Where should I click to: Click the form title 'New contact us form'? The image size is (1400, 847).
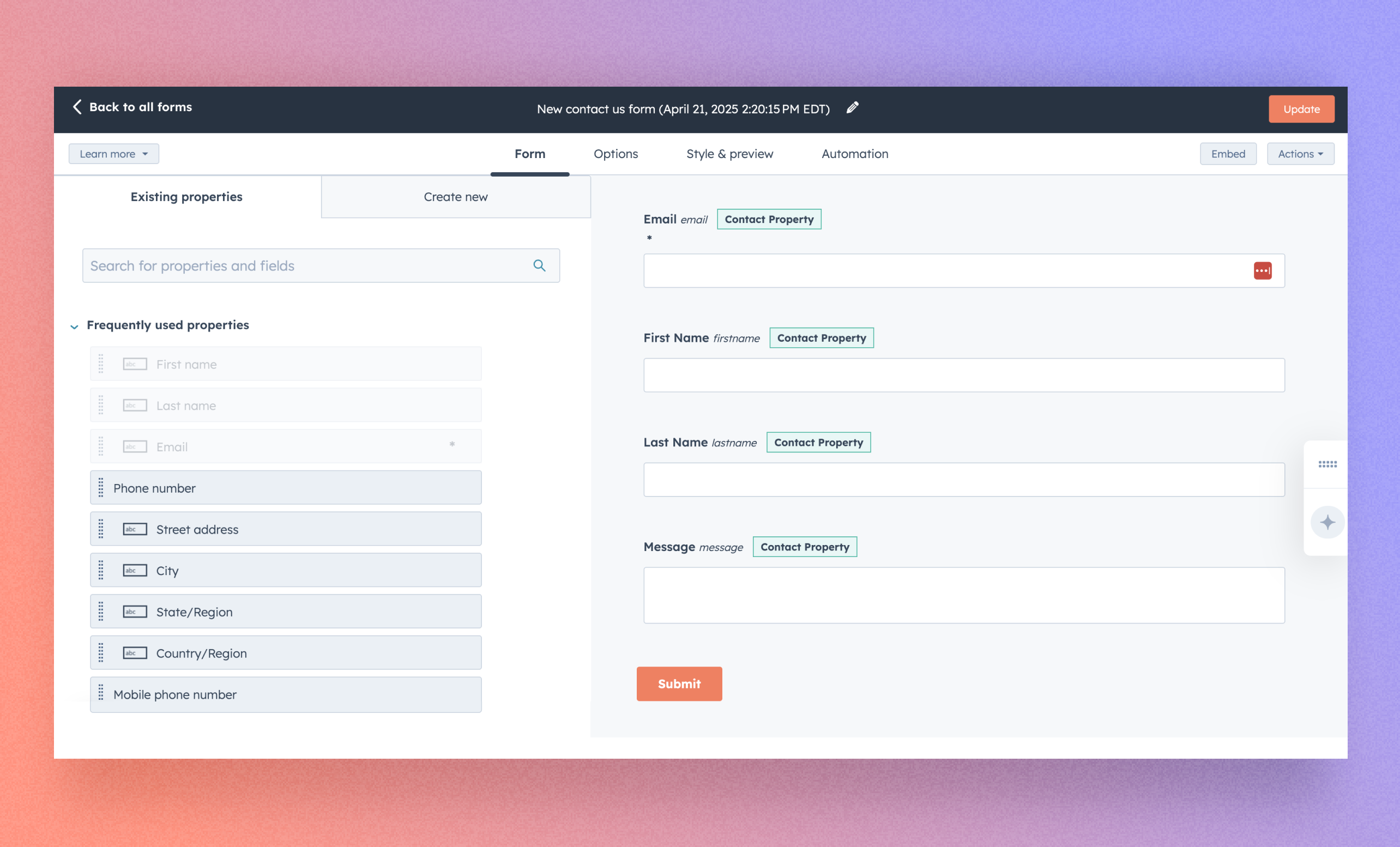coord(683,108)
